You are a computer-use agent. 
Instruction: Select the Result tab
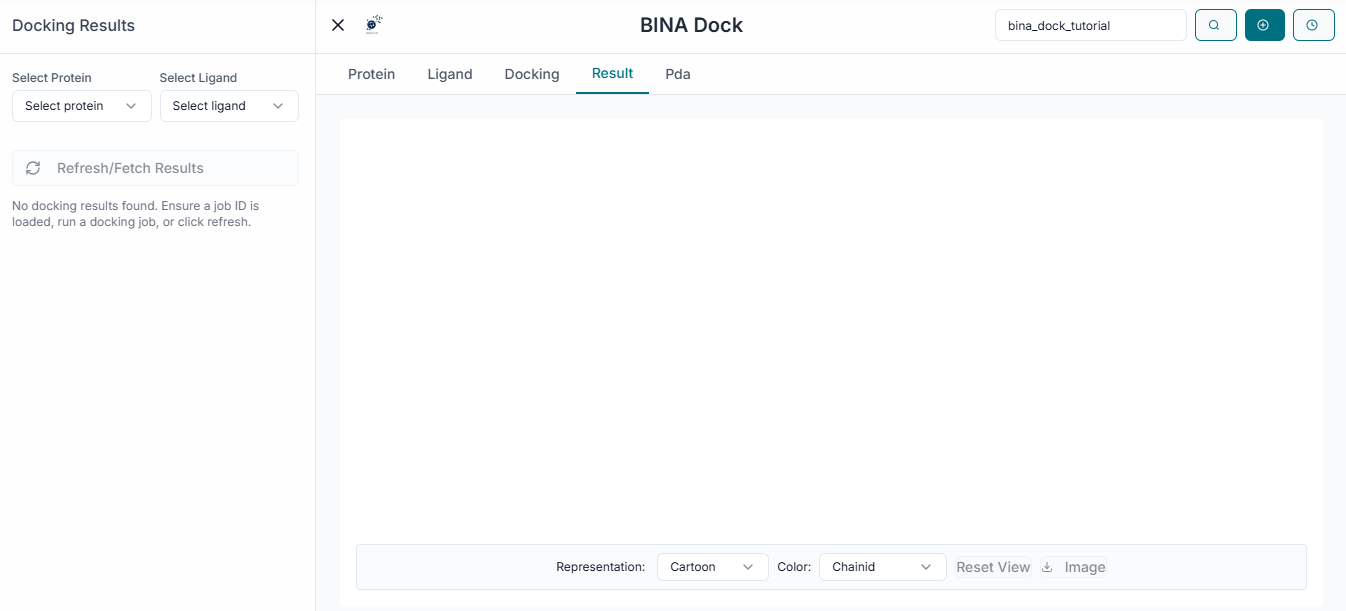point(612,73)
